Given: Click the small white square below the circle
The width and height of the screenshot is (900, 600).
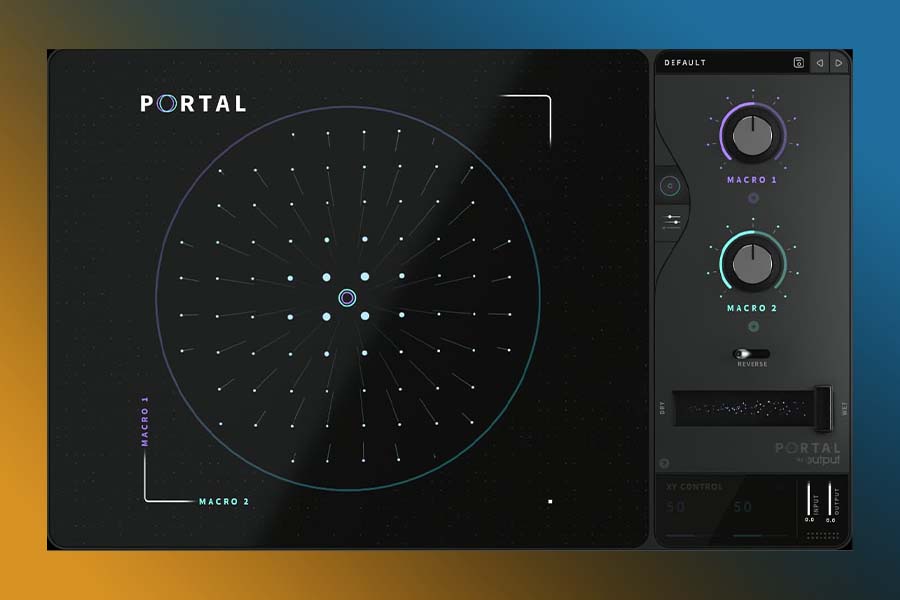Looking at the screenshot, I should click(x=550, y=502).
